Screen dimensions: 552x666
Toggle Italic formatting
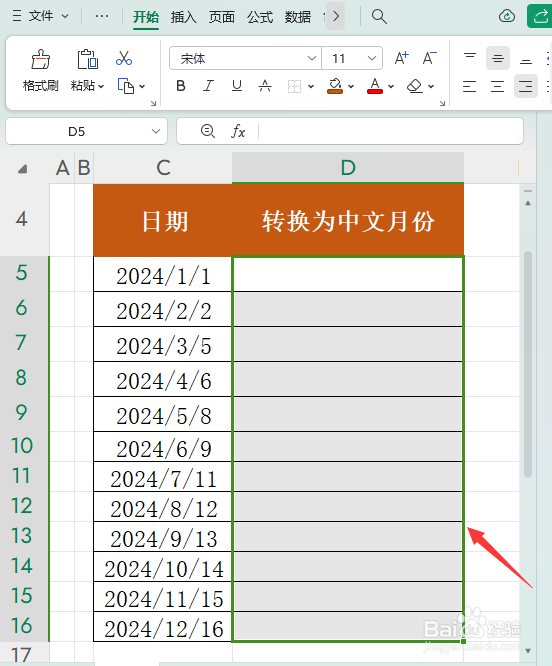pos(208,86)
